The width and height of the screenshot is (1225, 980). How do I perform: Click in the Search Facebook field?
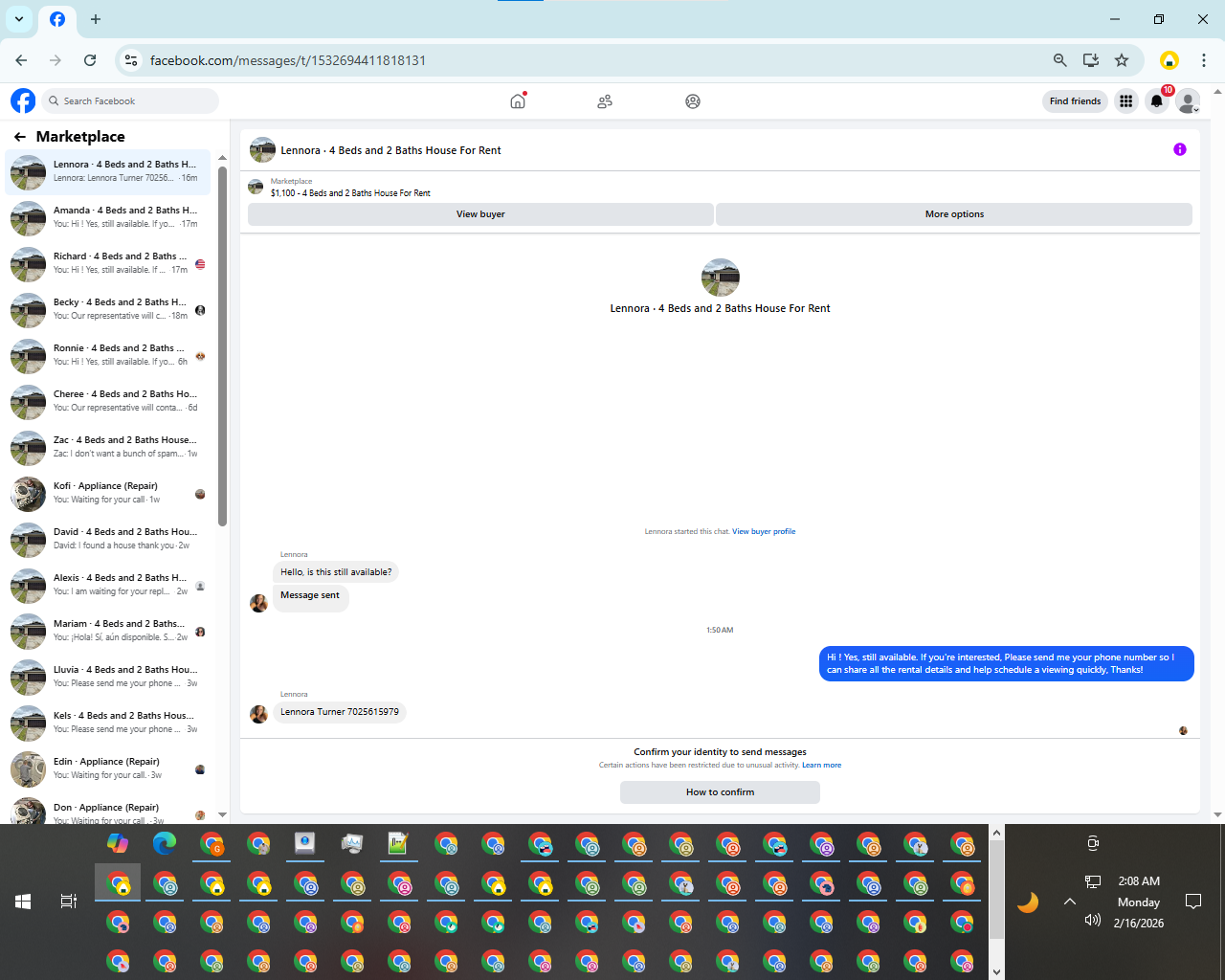(132, 101)
